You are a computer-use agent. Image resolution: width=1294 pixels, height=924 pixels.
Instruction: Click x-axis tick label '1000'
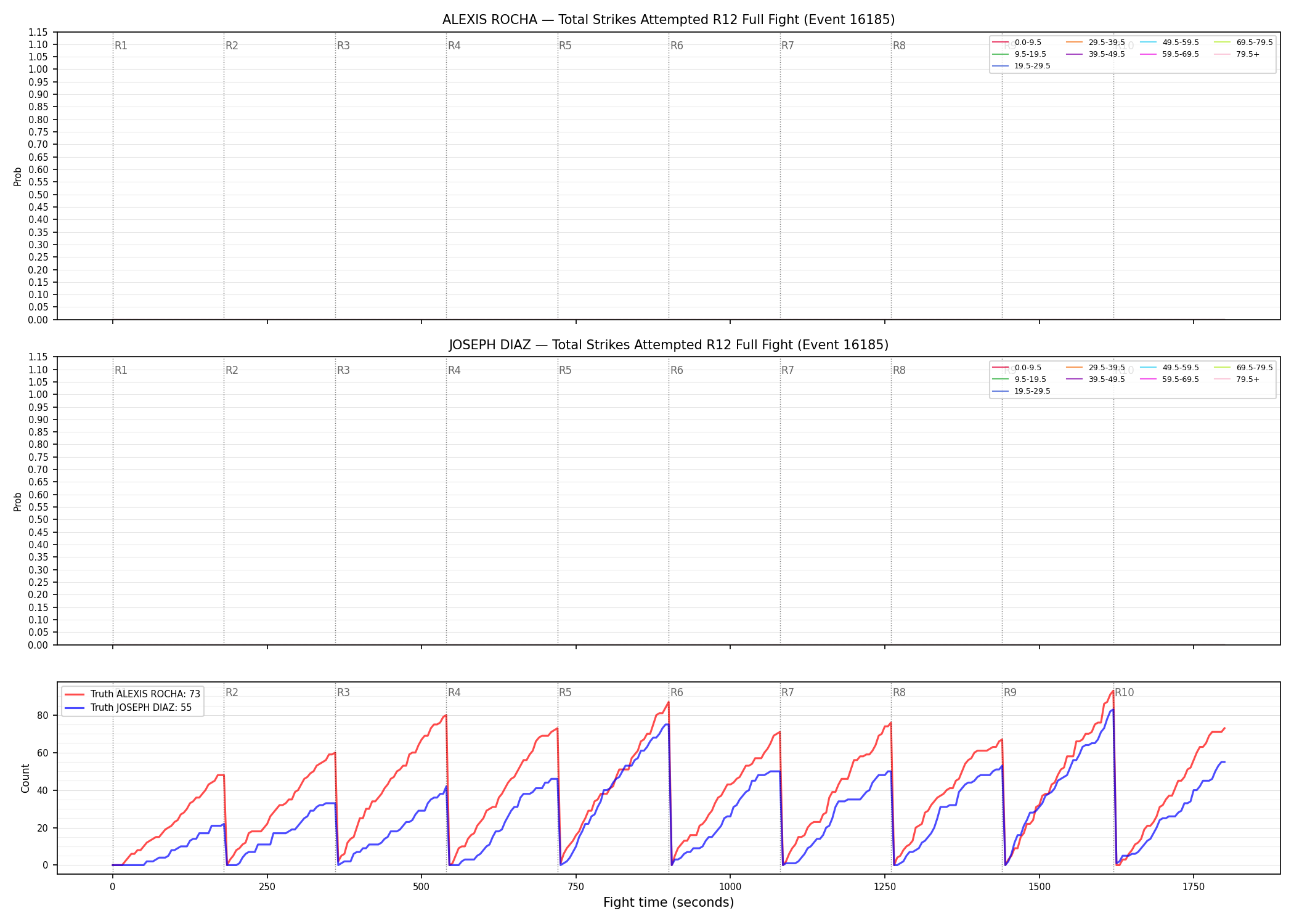point(730,887)
